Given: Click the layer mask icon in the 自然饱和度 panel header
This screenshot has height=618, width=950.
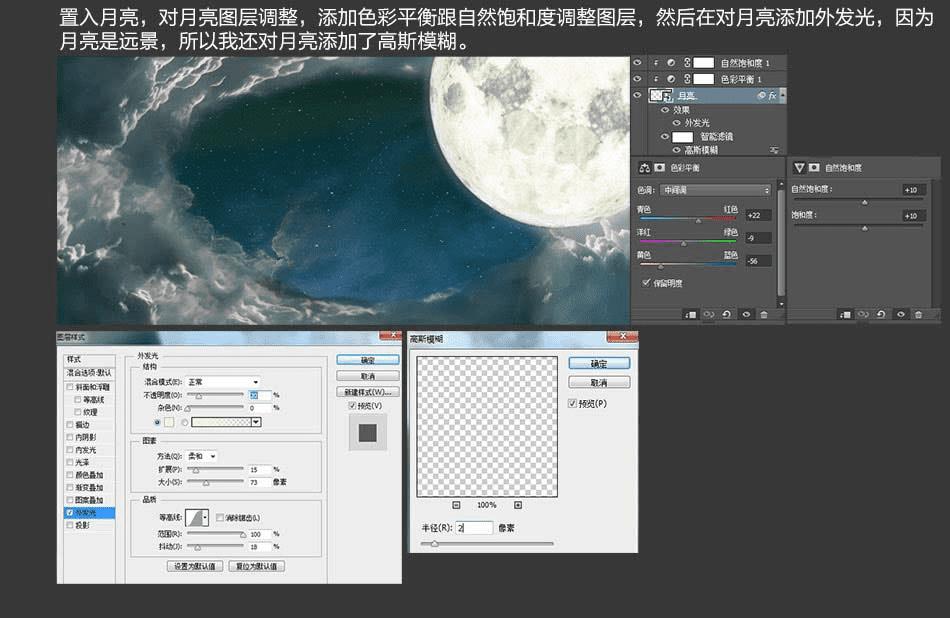Looking at the screenshot, I should point(814,167).
